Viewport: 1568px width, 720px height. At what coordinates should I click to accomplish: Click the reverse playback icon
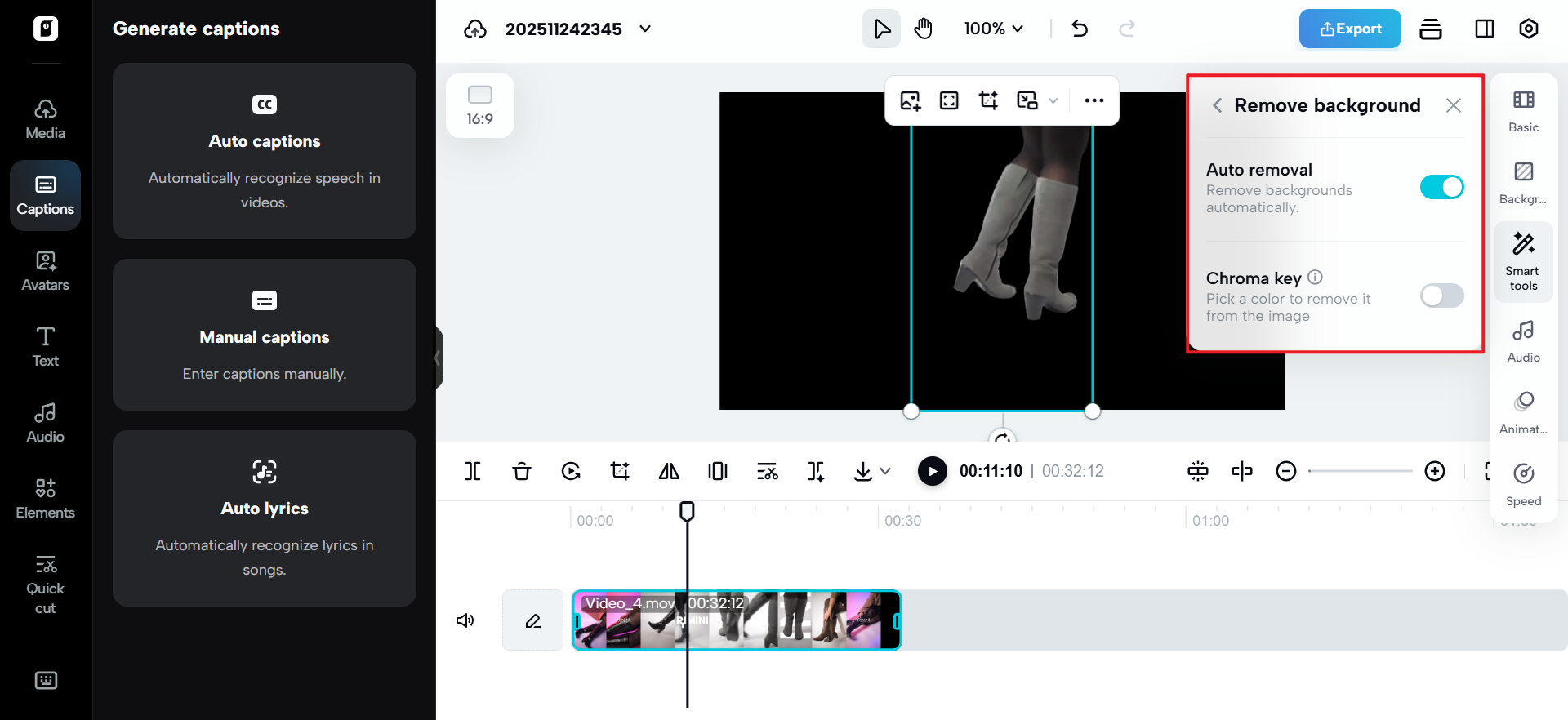tap(571, 471)
